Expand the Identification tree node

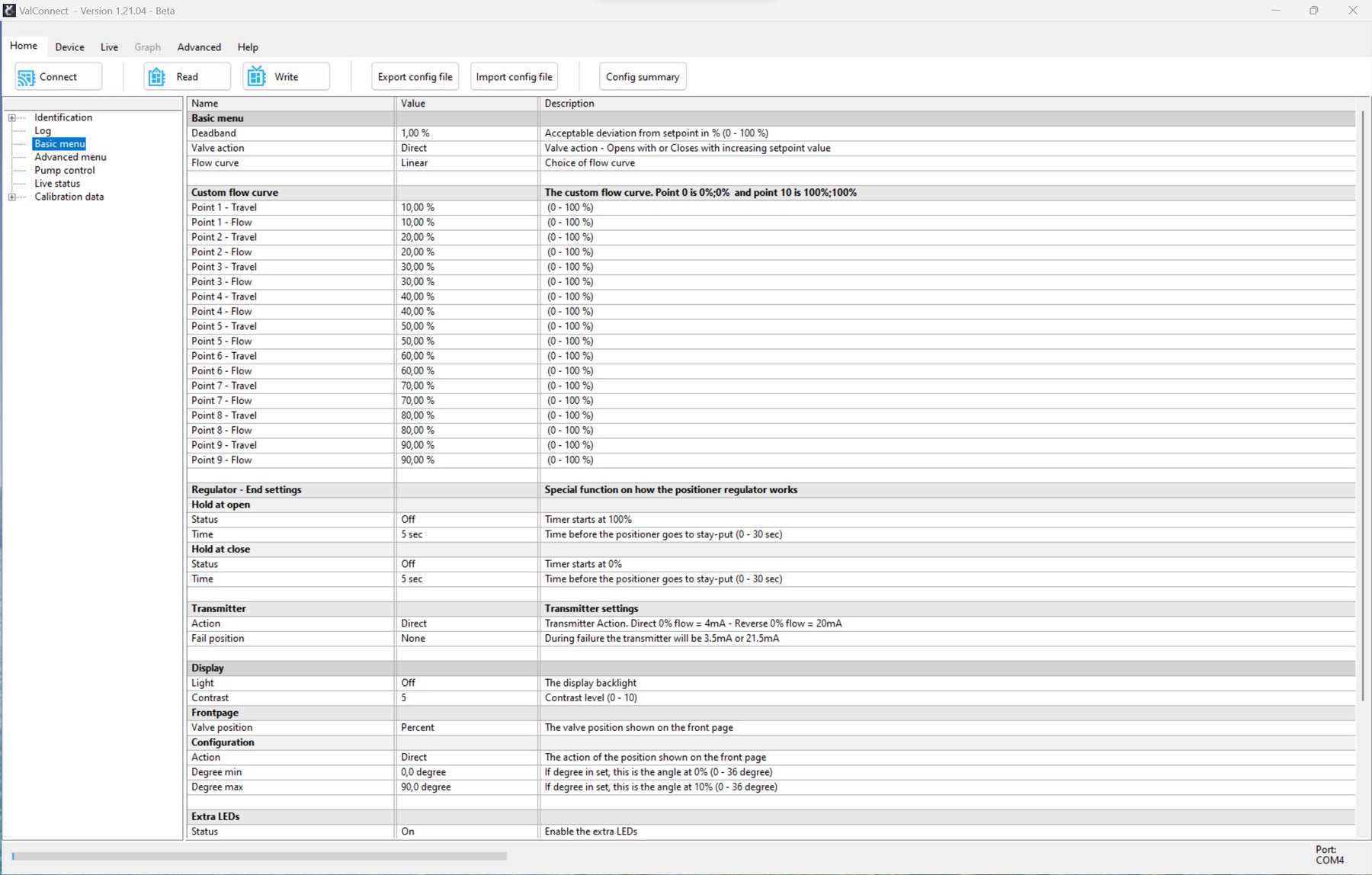tap(12, 117)
